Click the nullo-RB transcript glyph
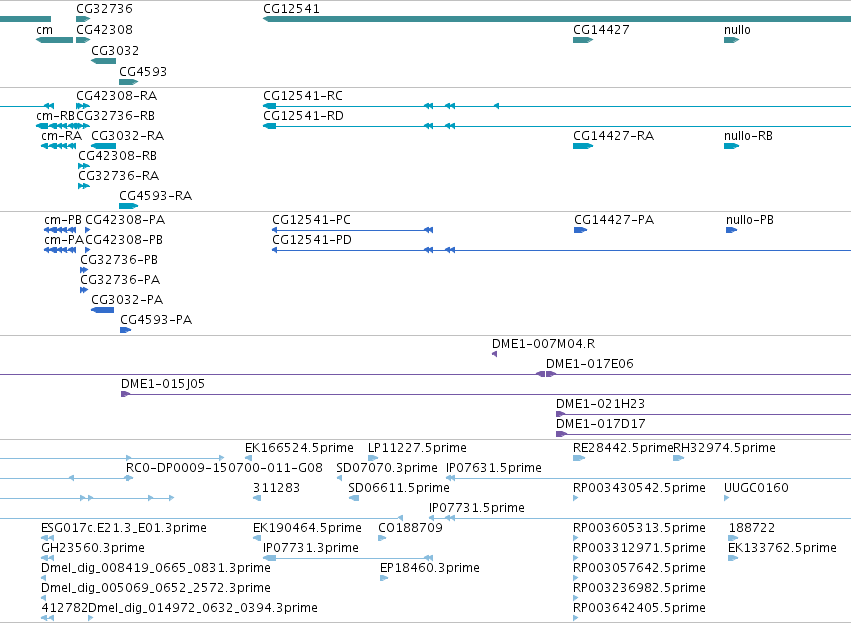Image resolution: width=851 pixels, height=623 pixels. click(x=732, y=146)
